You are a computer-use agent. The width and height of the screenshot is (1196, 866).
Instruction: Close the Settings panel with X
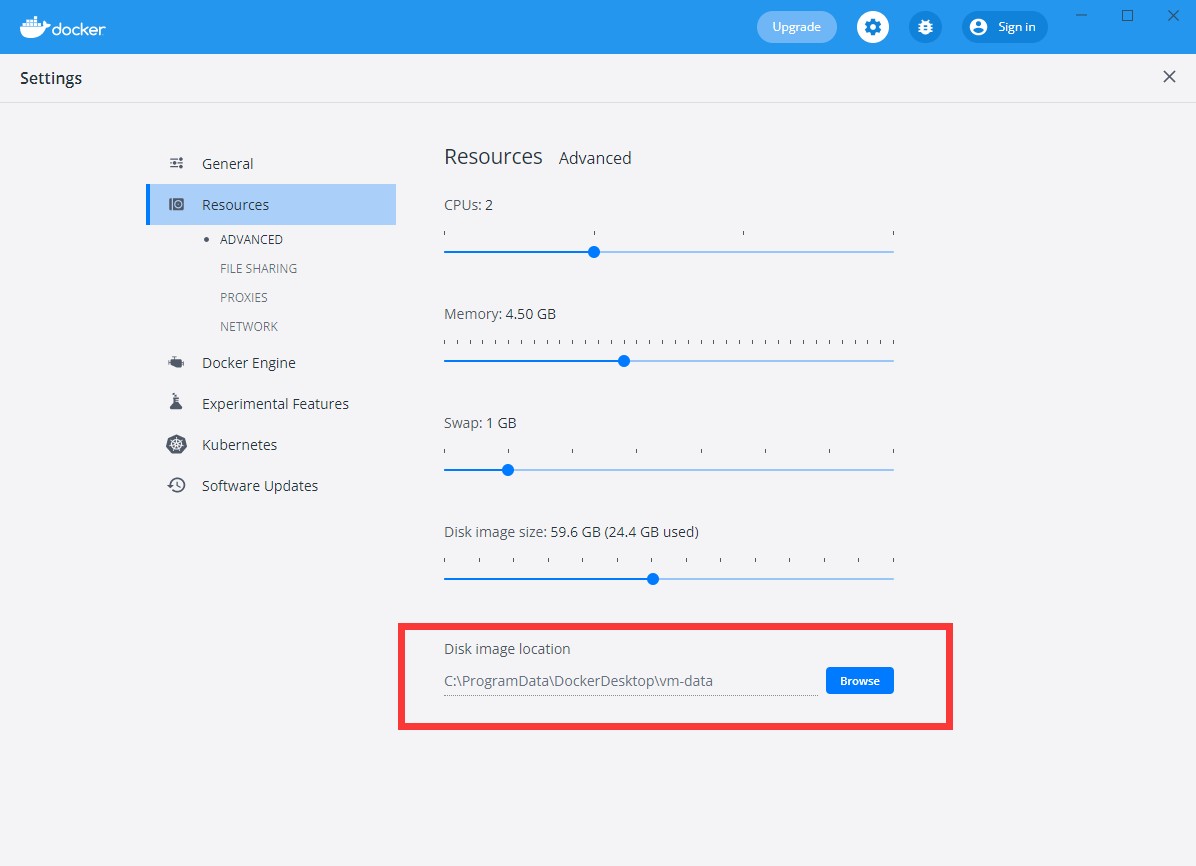1169,77
